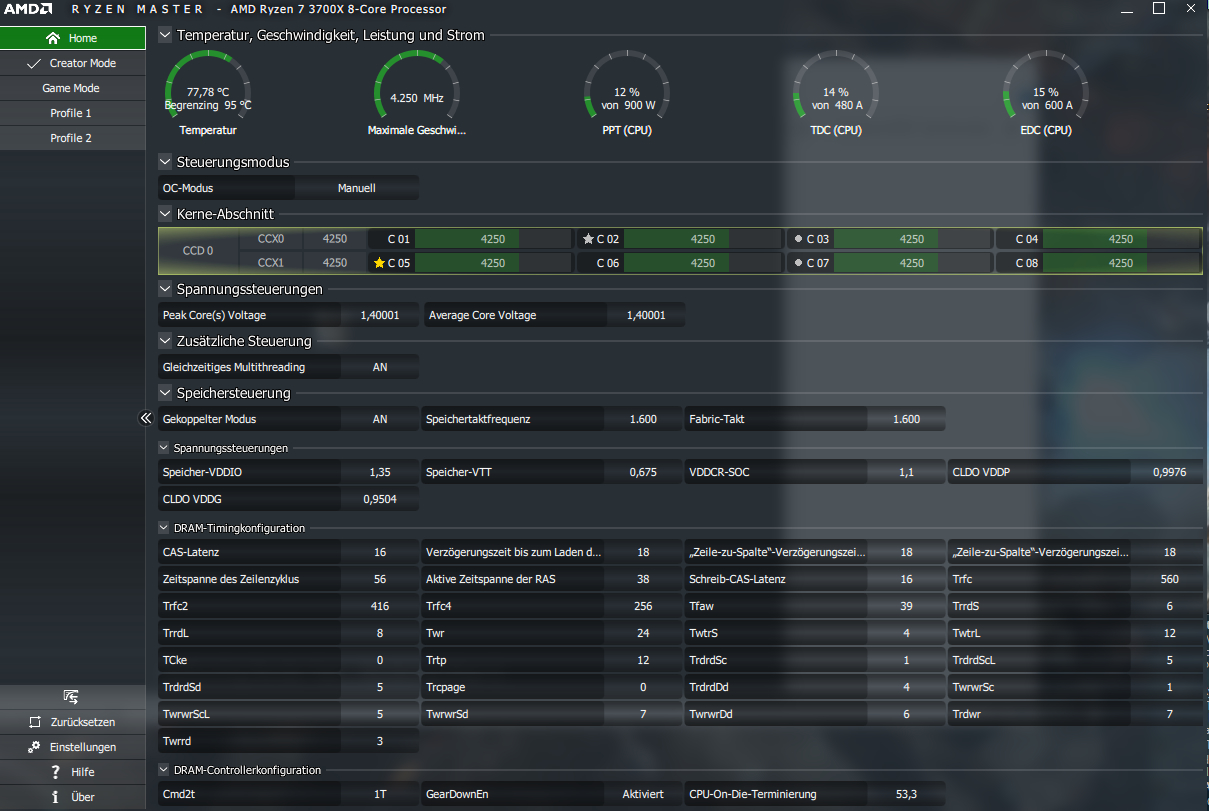This screenshot has width=1209, height=811.
Task: Switch to Game Mode profile
Action: (x=73, y=88)
